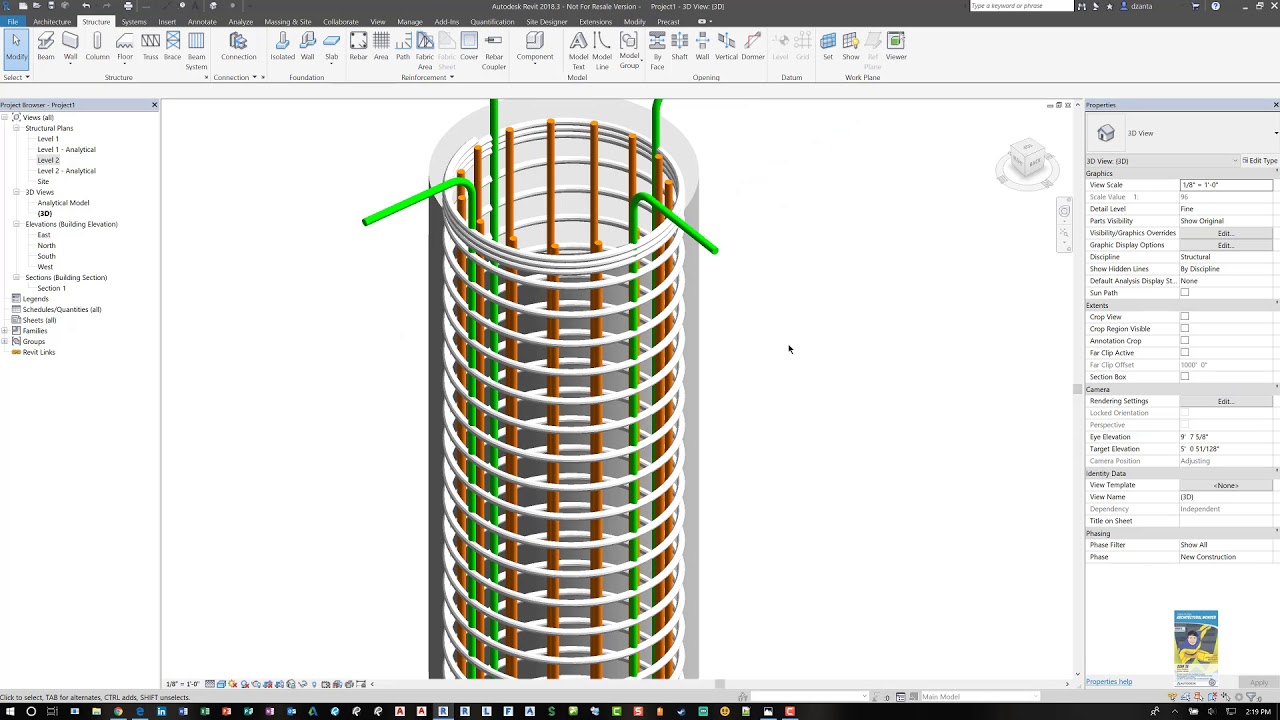
Task: Open the rebar Cover tool
Action: (469, 47)
